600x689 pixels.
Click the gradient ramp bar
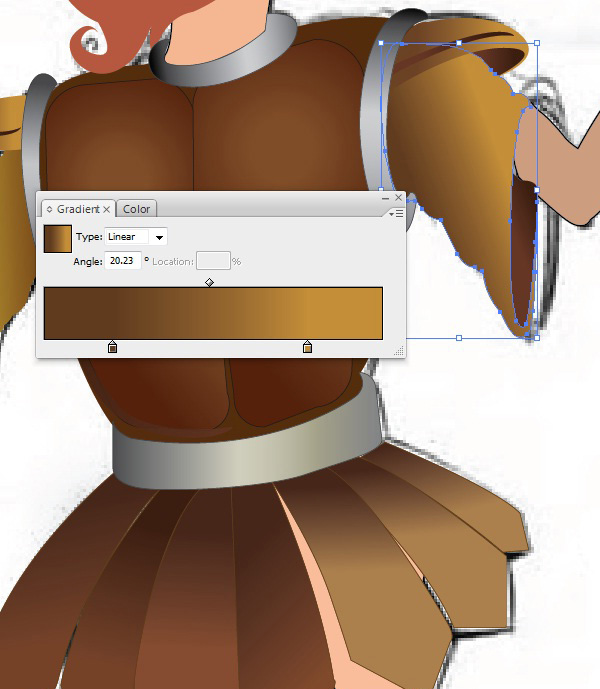[213, 313]
